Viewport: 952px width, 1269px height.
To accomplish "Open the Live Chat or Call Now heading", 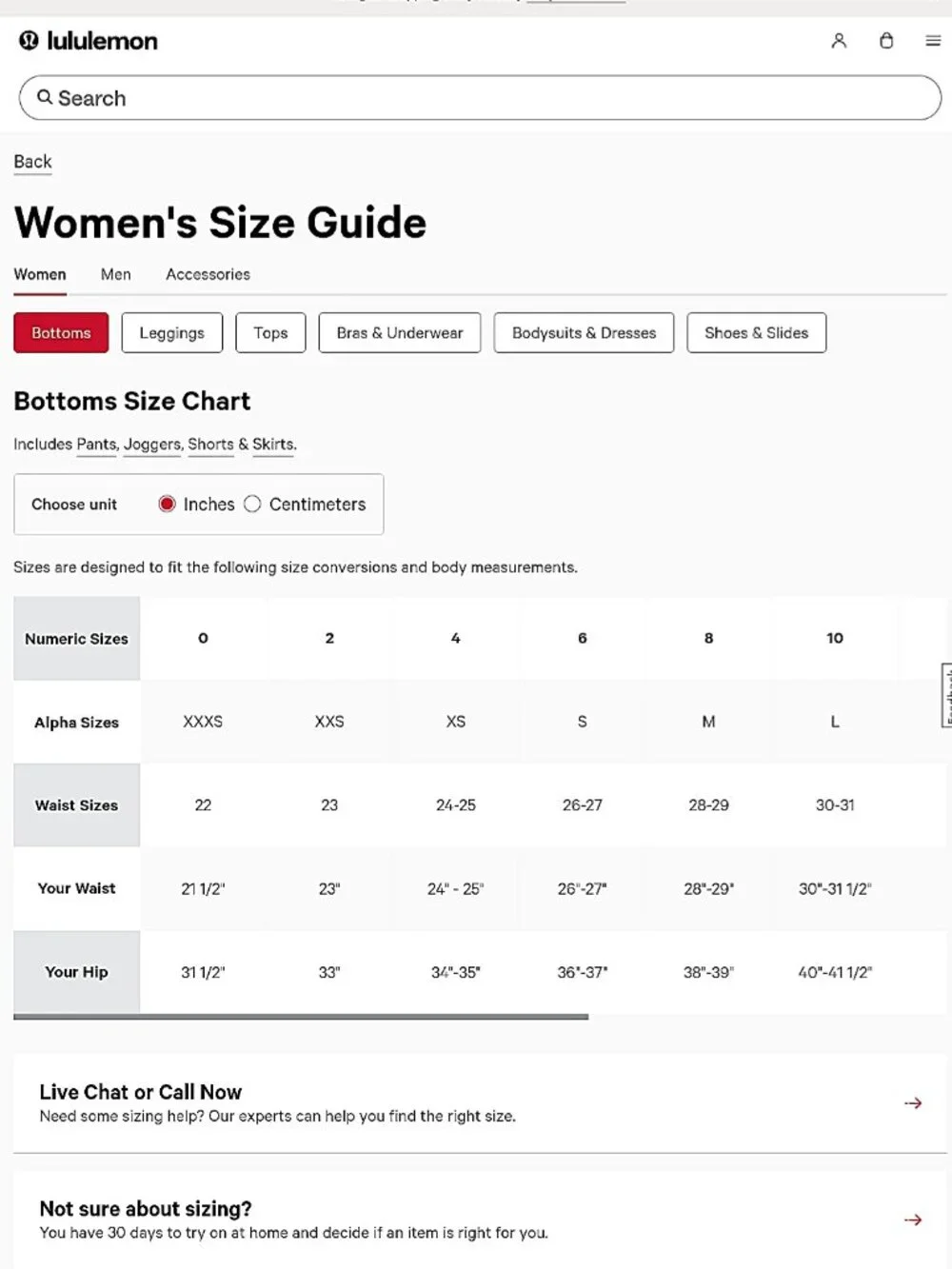I will pos(141,1092).
